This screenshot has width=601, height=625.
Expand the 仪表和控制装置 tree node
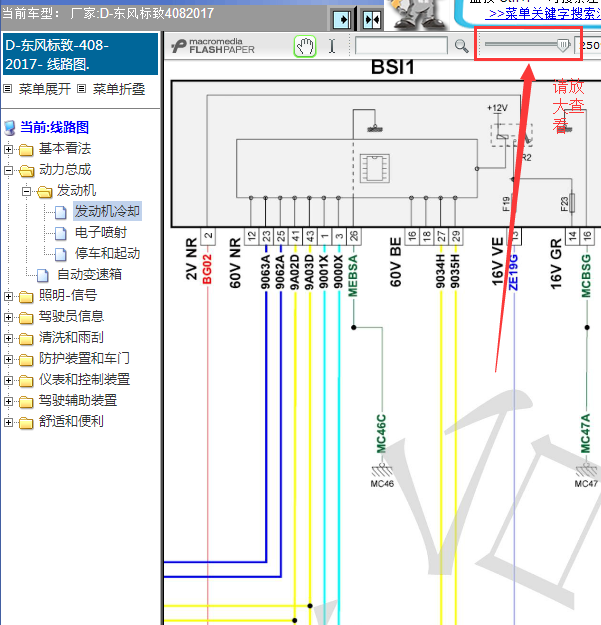pos(8,380)
